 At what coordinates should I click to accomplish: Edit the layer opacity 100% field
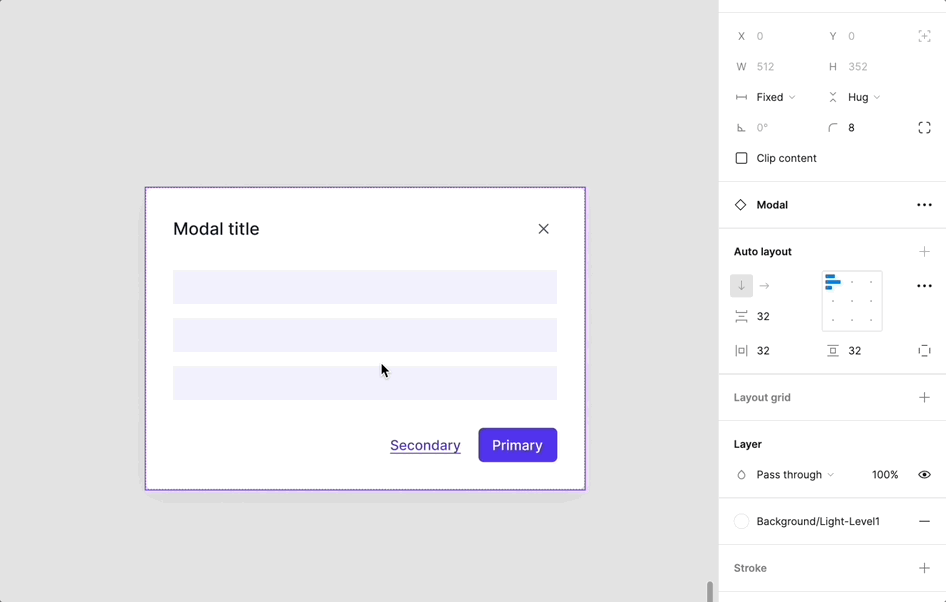[884, 475]
